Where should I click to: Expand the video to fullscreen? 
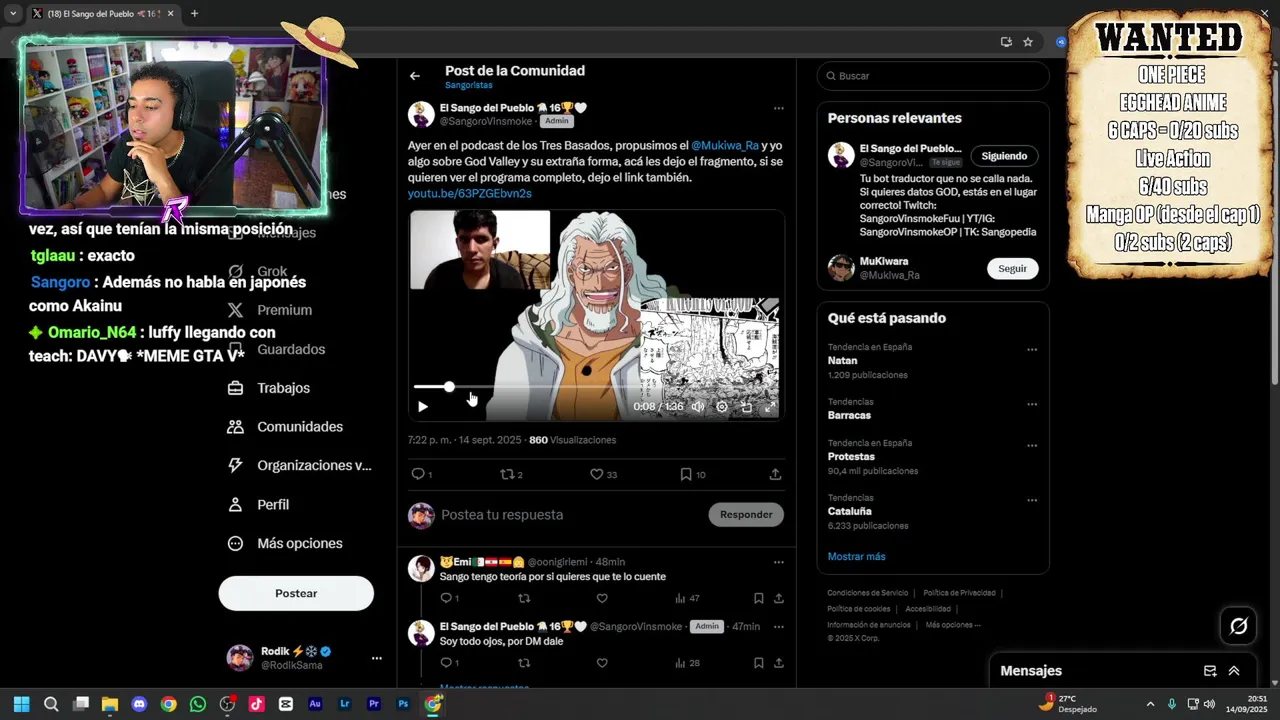click(x=770, y=407)
